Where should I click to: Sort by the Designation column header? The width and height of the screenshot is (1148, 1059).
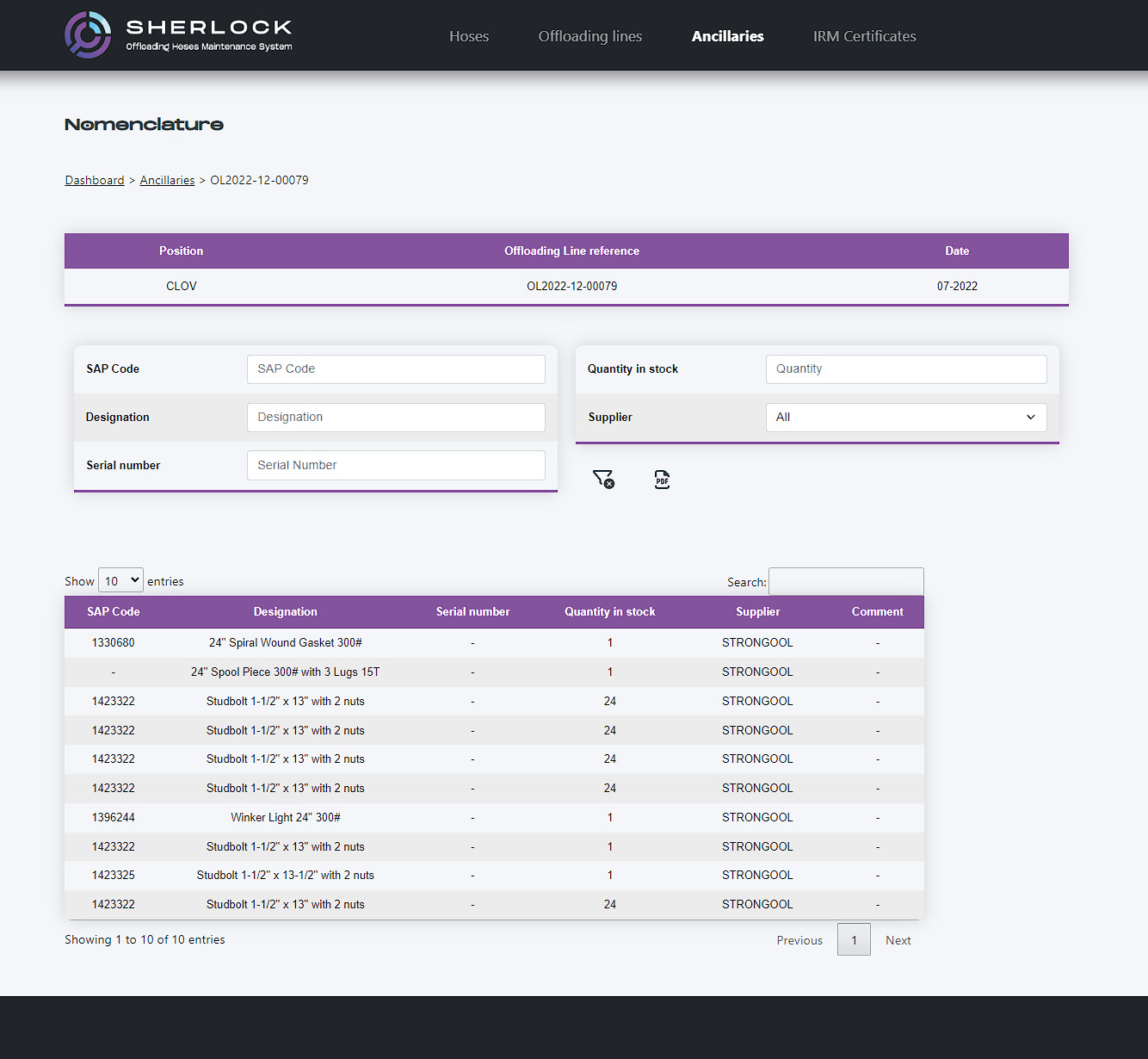click(x=286, y=612)
